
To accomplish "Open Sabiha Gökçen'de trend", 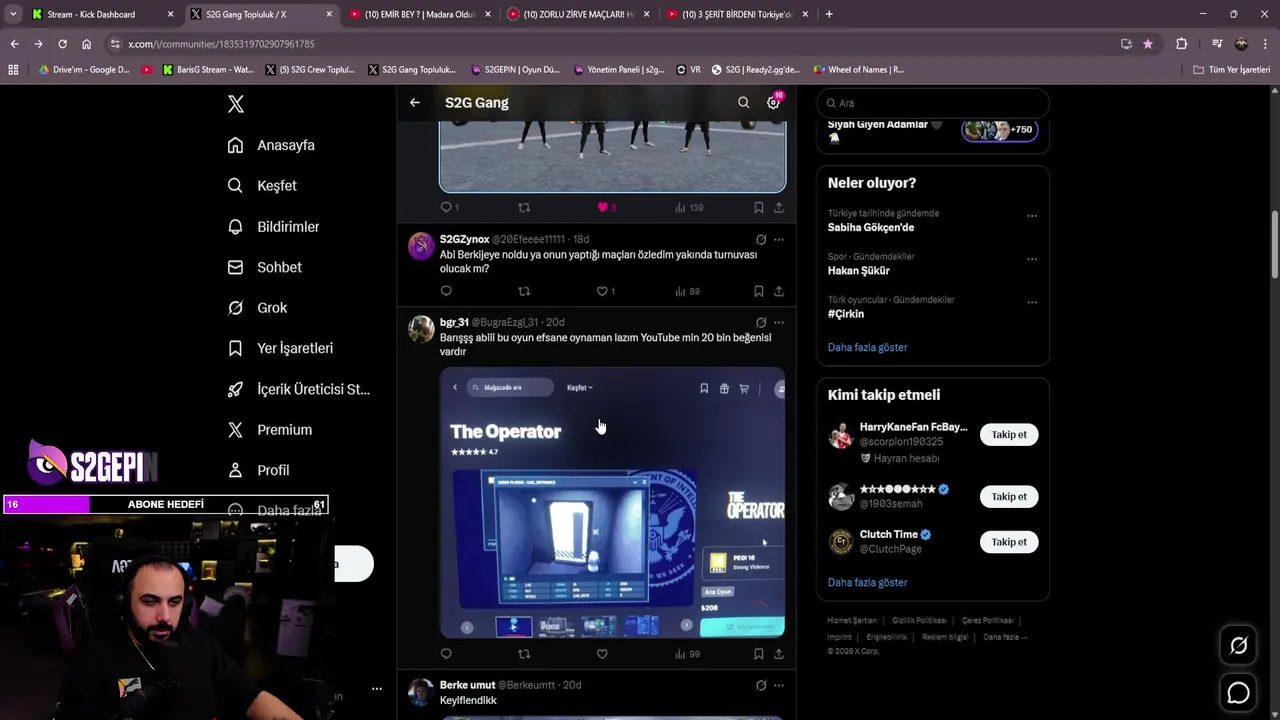I will [871, 227].
